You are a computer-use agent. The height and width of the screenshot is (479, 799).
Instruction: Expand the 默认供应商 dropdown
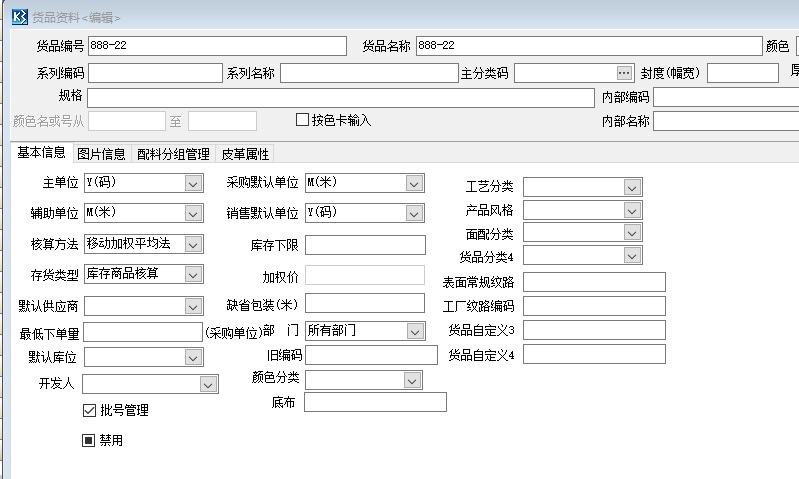[x=193, y=306]
